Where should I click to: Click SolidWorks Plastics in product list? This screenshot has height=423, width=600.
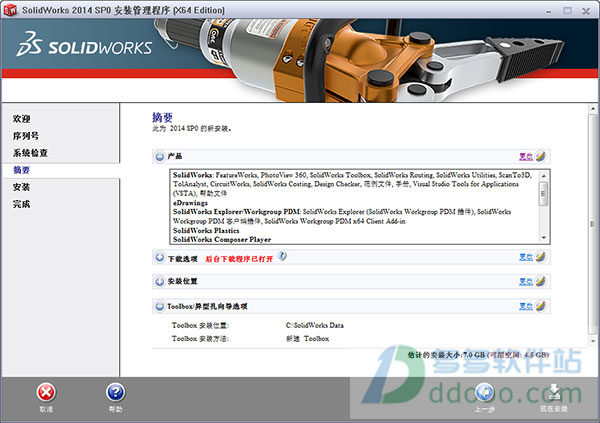(206, 230)
